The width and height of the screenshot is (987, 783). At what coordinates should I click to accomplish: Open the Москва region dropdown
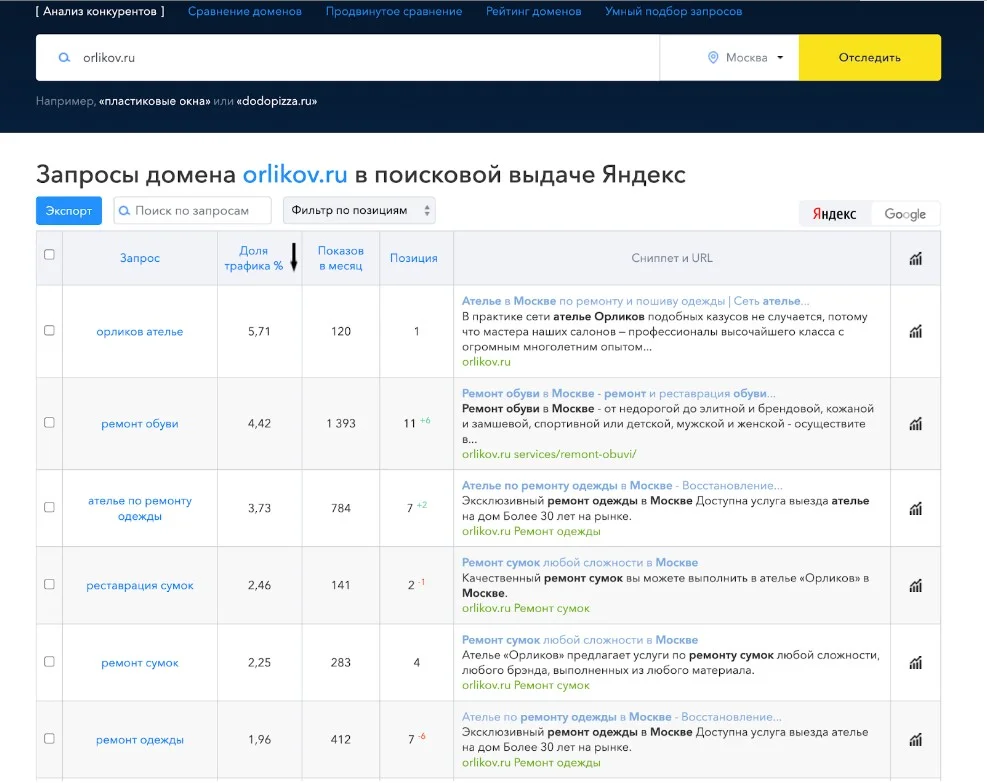click(747, 57)
